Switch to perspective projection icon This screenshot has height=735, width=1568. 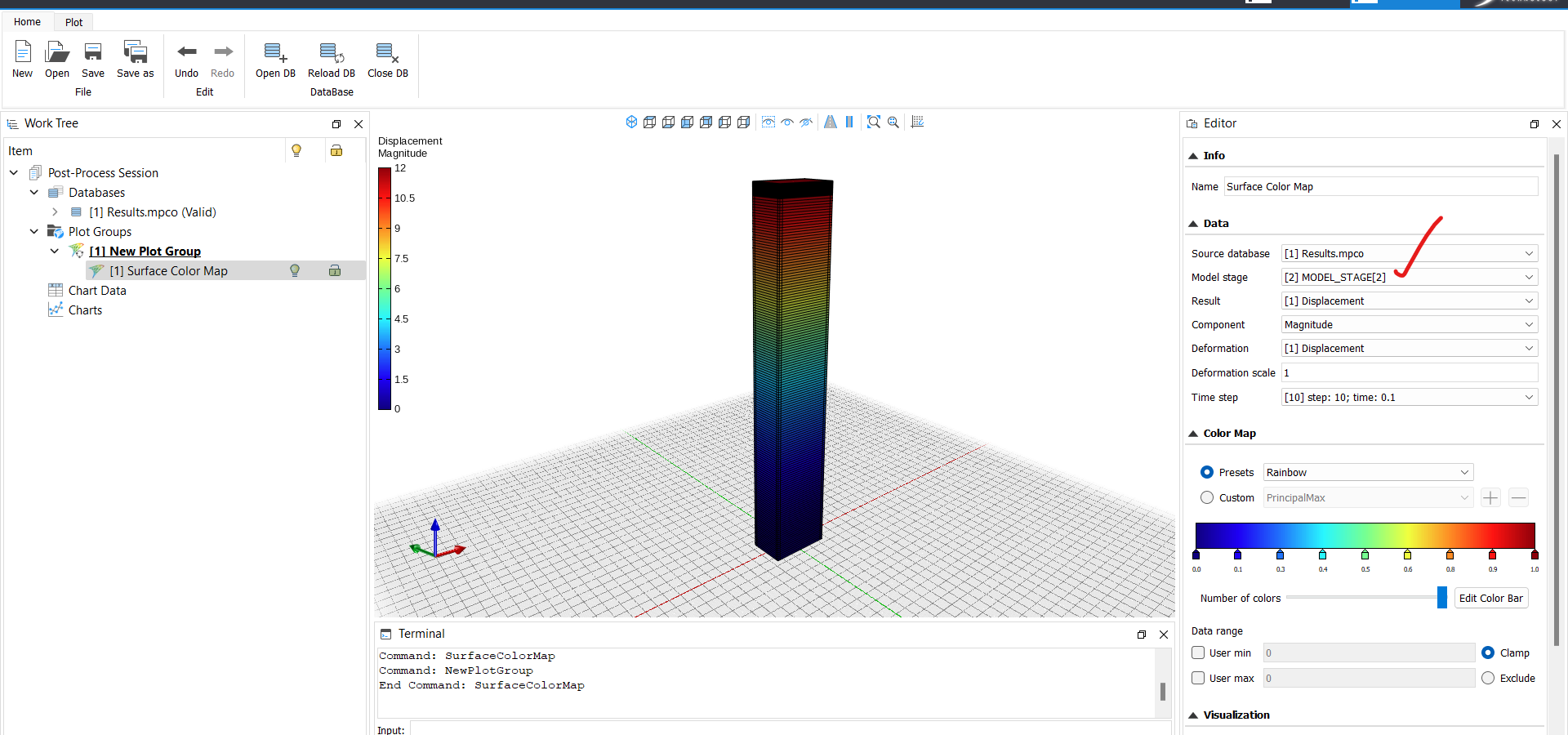pyautogui.click(x=831, y=122)
